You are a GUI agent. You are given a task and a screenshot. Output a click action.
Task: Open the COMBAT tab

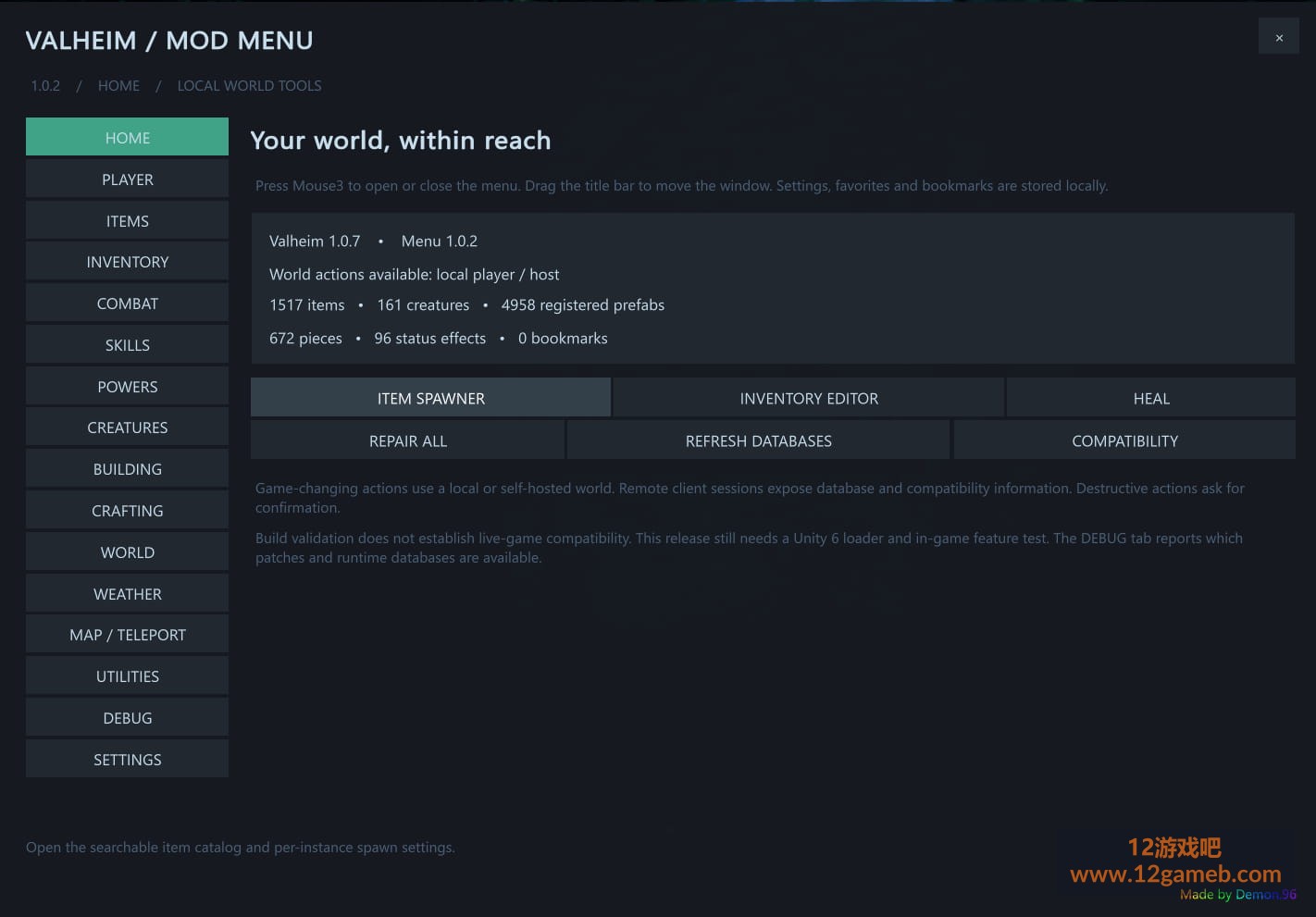click(x=127, y=304)
